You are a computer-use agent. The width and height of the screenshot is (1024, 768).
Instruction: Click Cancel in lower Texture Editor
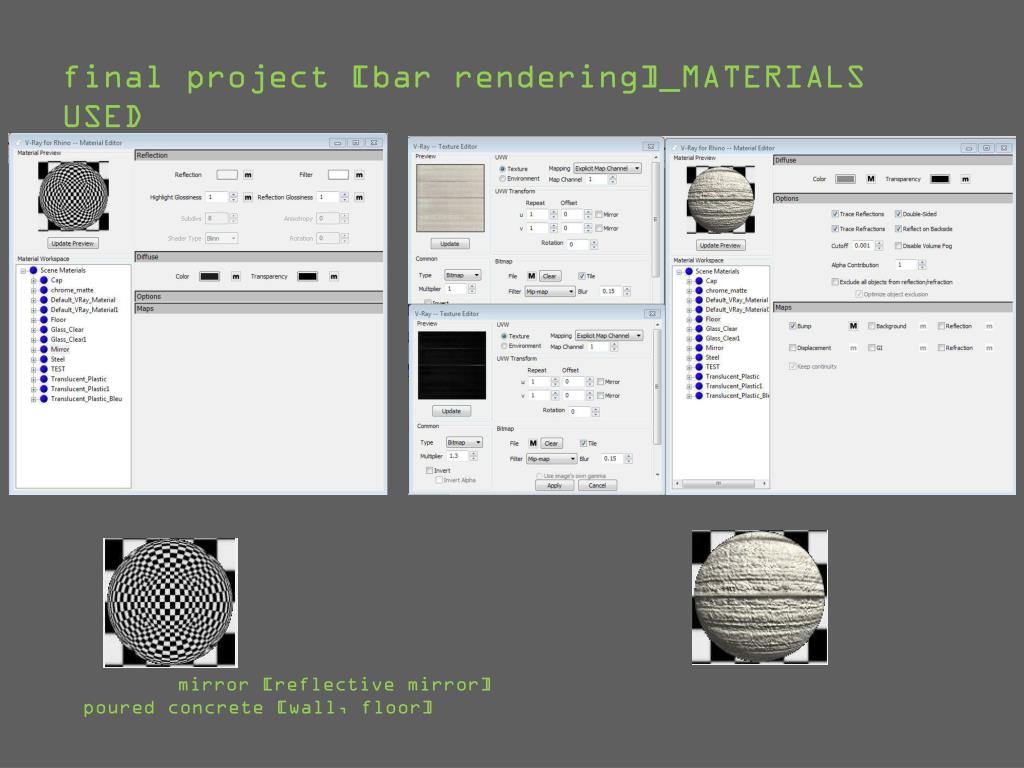[598, 485]
